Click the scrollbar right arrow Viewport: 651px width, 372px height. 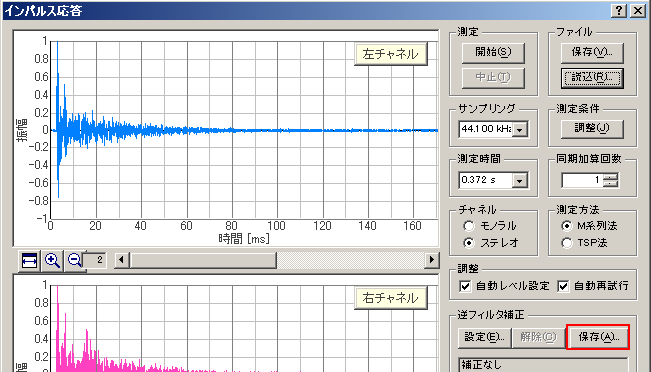(432, 260)
